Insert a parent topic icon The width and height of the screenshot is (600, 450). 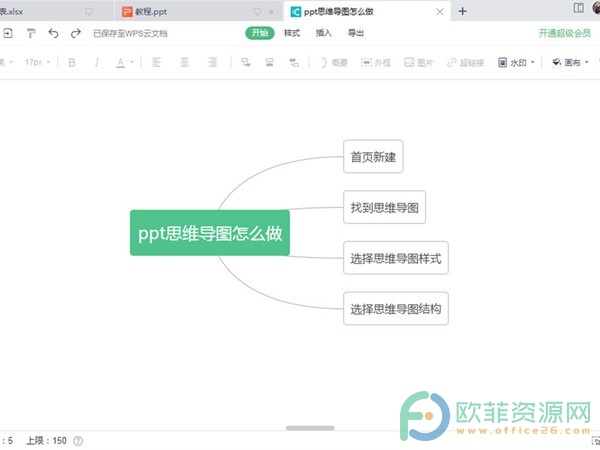(x=294, y=62)
